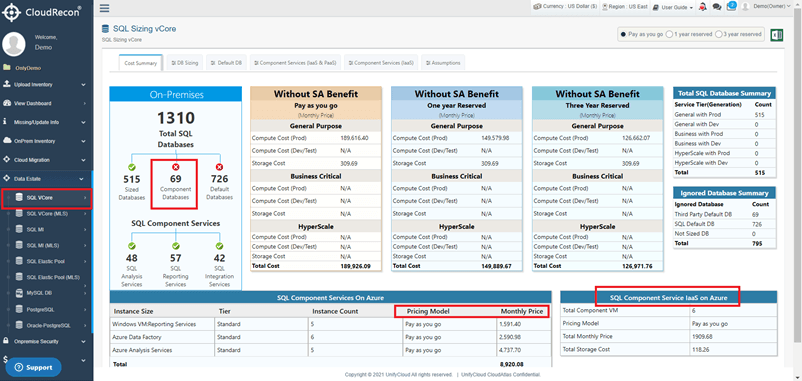
Task: Click the Onpremise Security lock icon
Action: [6, 341]
